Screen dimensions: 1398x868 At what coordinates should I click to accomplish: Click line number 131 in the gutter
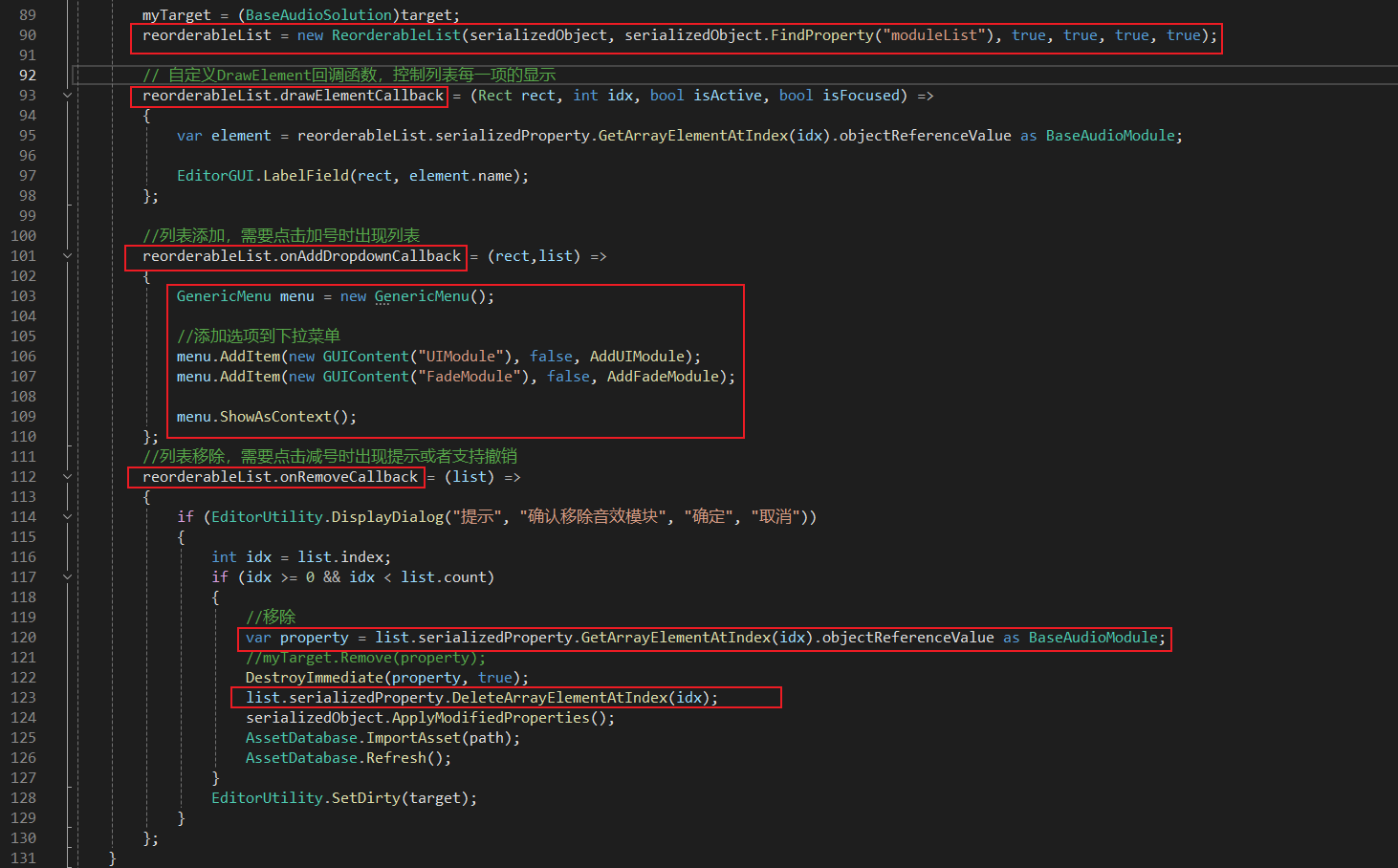[x=23, y=858]
